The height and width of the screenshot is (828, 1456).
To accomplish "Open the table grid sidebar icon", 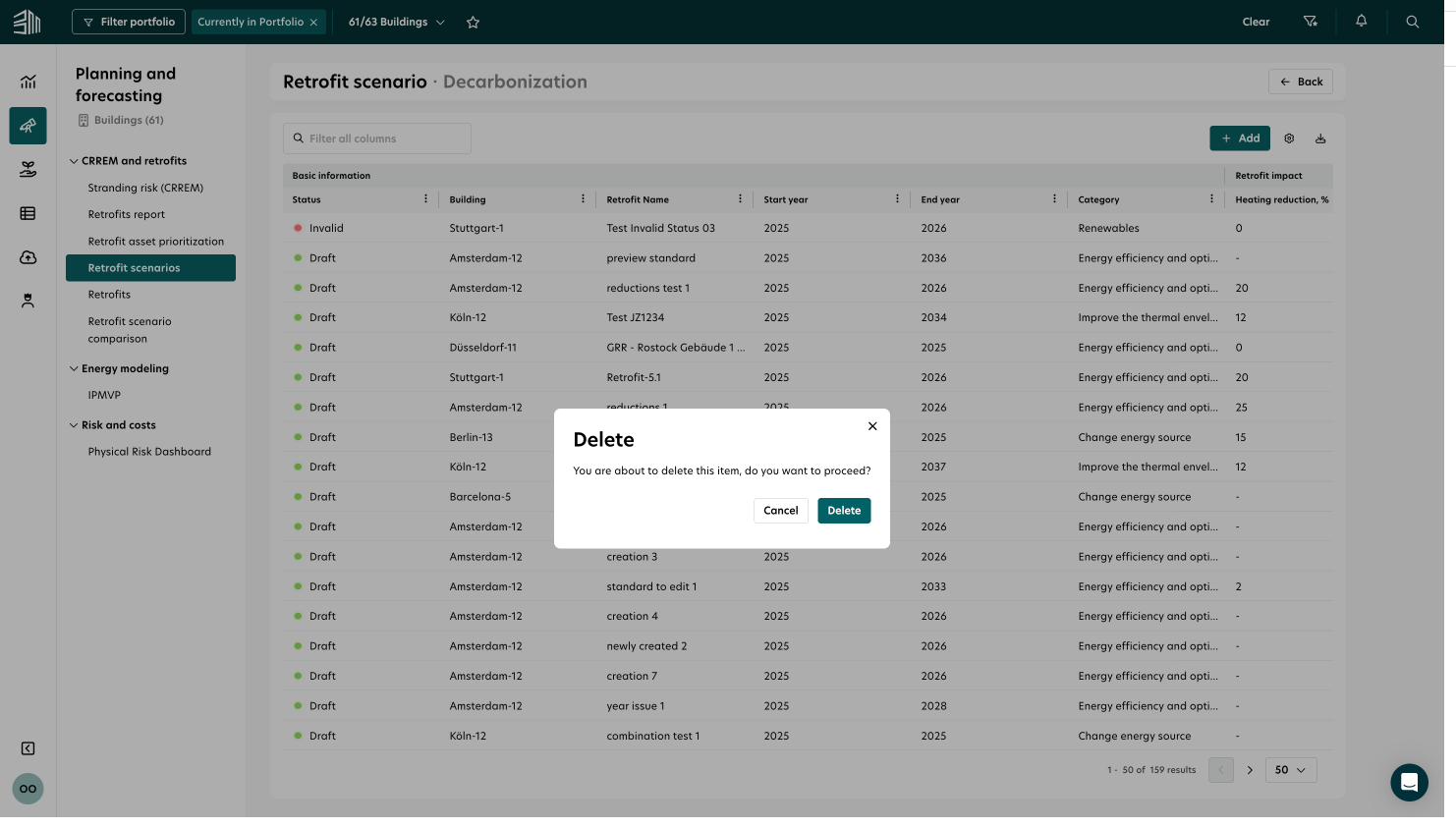I will (28, 213).
